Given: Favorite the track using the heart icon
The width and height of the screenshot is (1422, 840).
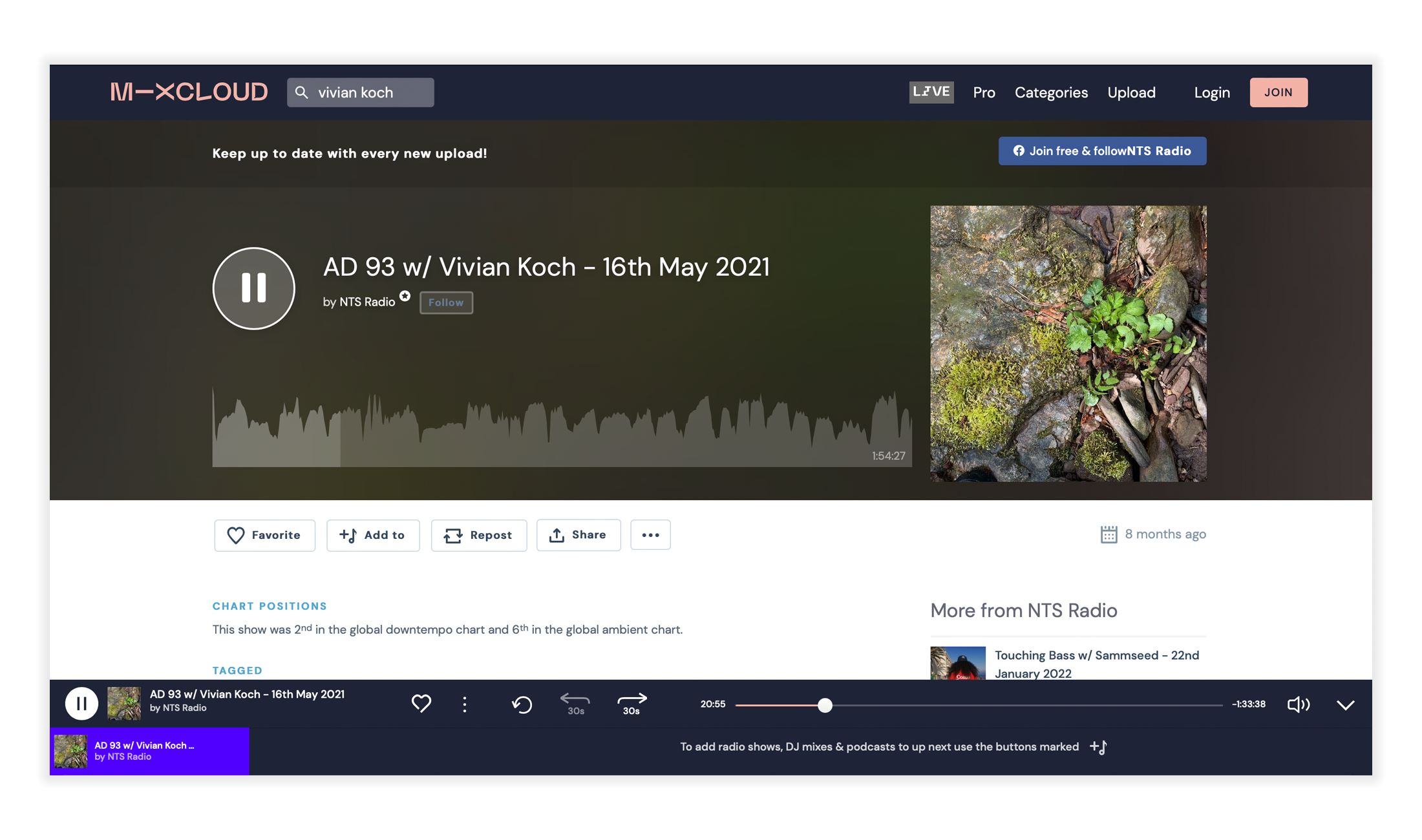Looking at the screenshot, I should [x=421, y=704].
